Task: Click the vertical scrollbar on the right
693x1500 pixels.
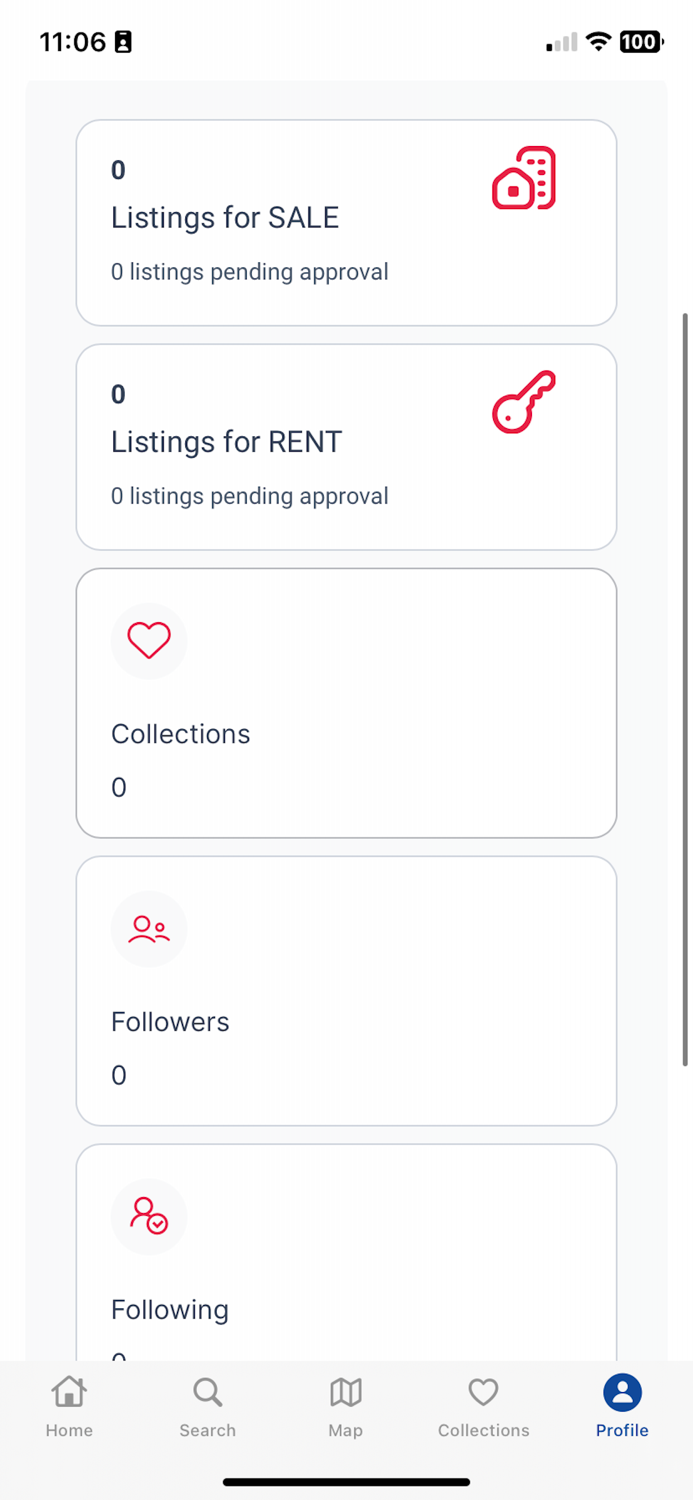Action: pyautogui.click(x=685, y=690)
